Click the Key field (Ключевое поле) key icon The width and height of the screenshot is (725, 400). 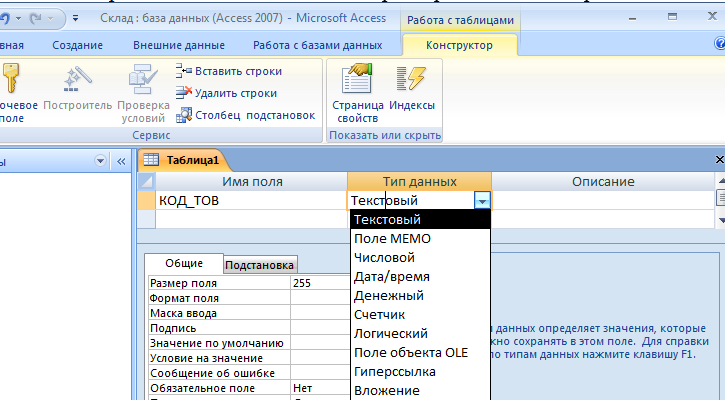pyautogui.click(x=10, y=78)
